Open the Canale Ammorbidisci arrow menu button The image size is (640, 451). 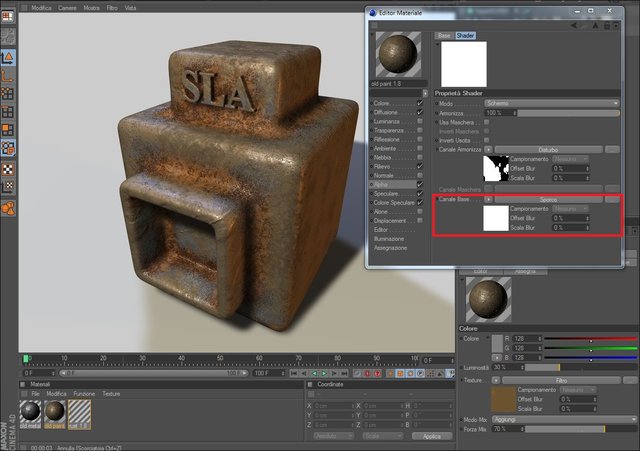click(488, 149)
